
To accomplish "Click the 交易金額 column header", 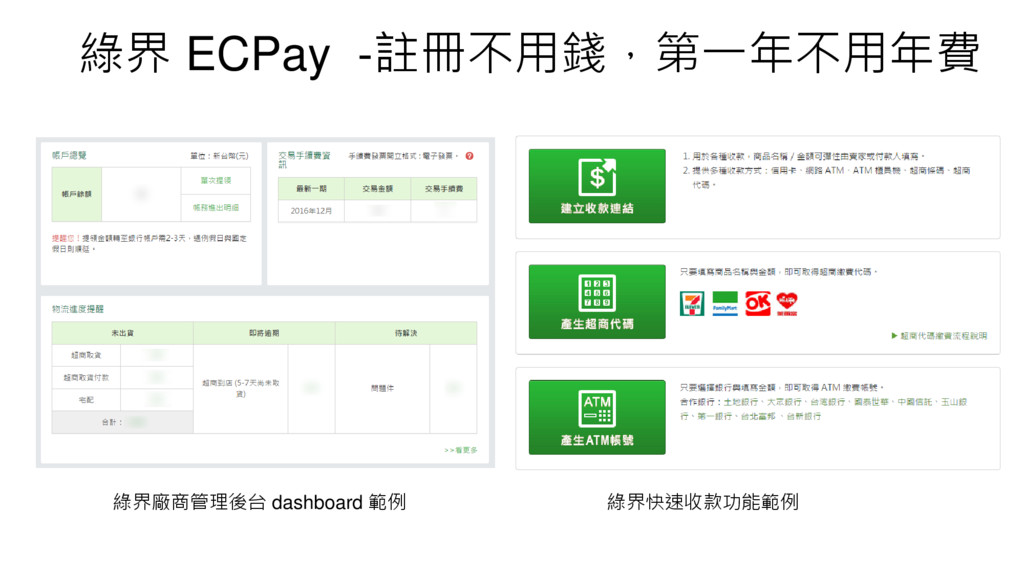I will coord(377,189).
